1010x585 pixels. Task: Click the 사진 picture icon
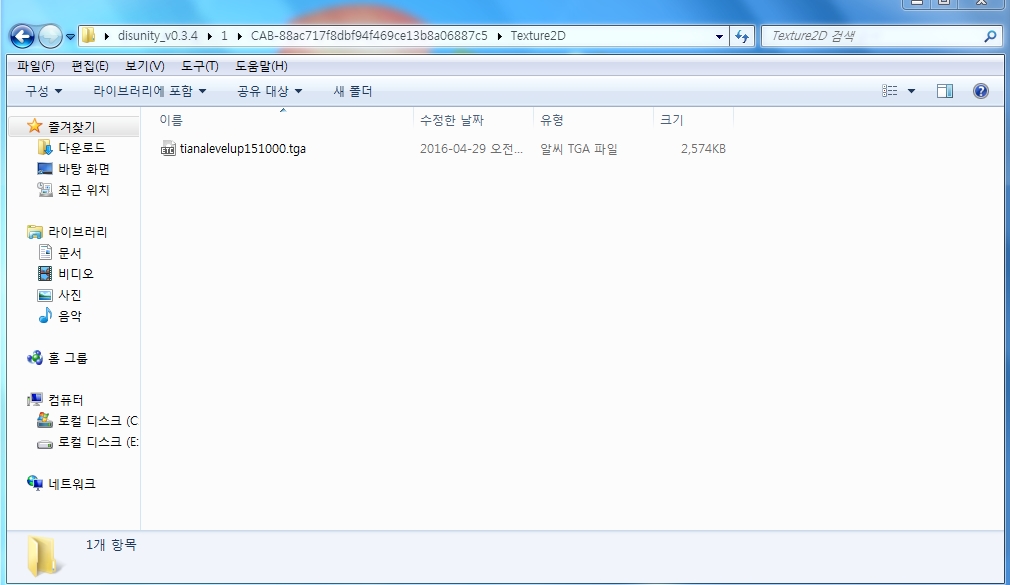coord(44,295)
